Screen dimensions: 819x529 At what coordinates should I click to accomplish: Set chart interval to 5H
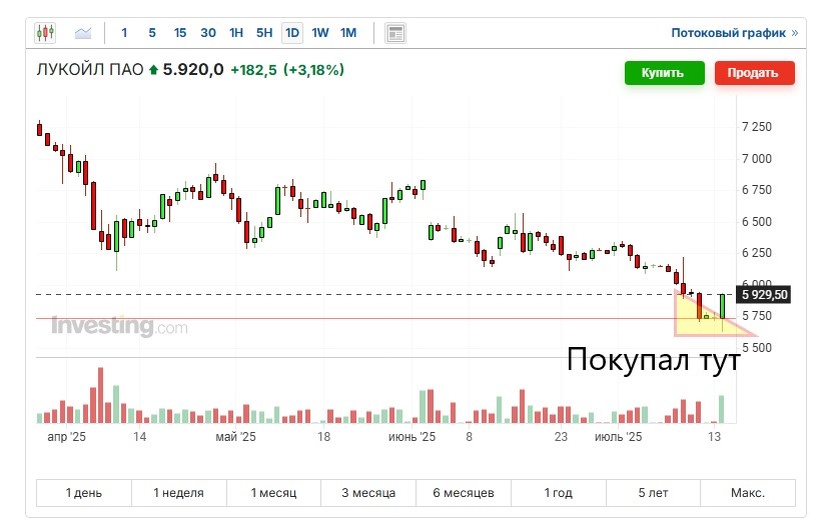264,33
